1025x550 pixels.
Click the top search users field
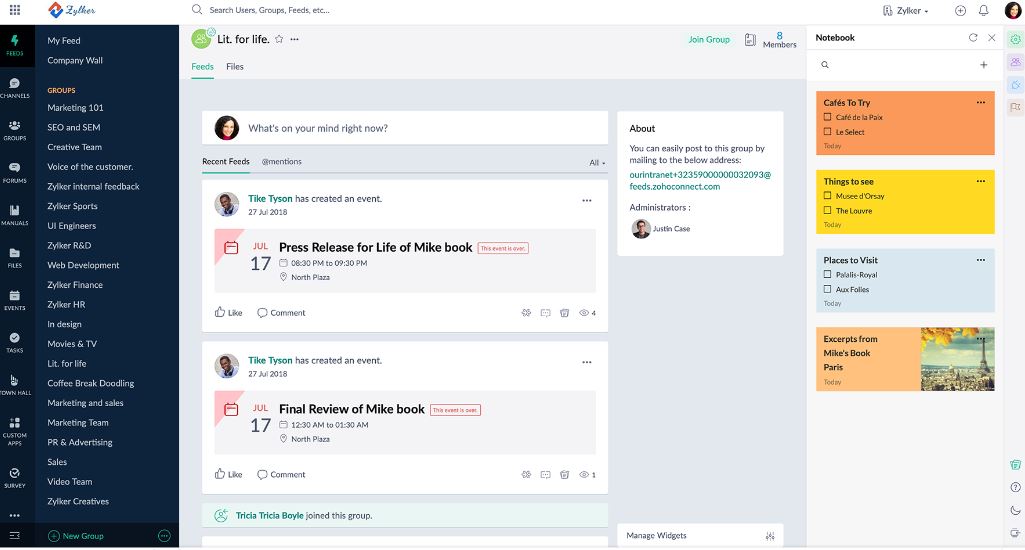click(x=269, y=10)
